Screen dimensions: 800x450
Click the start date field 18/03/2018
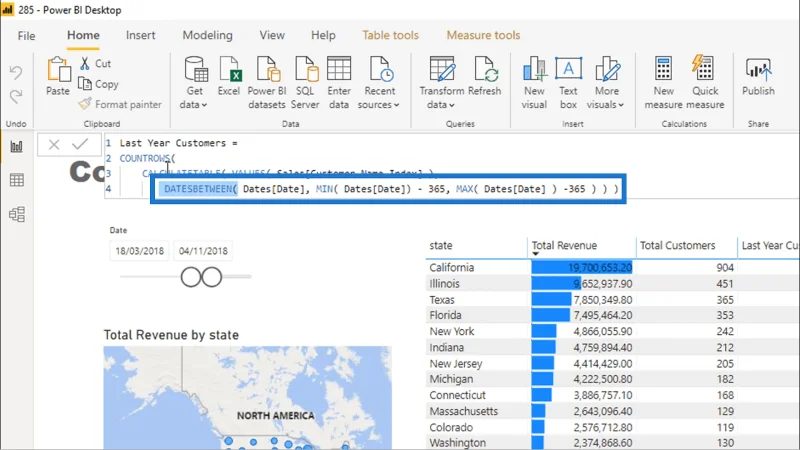(139, 251)
